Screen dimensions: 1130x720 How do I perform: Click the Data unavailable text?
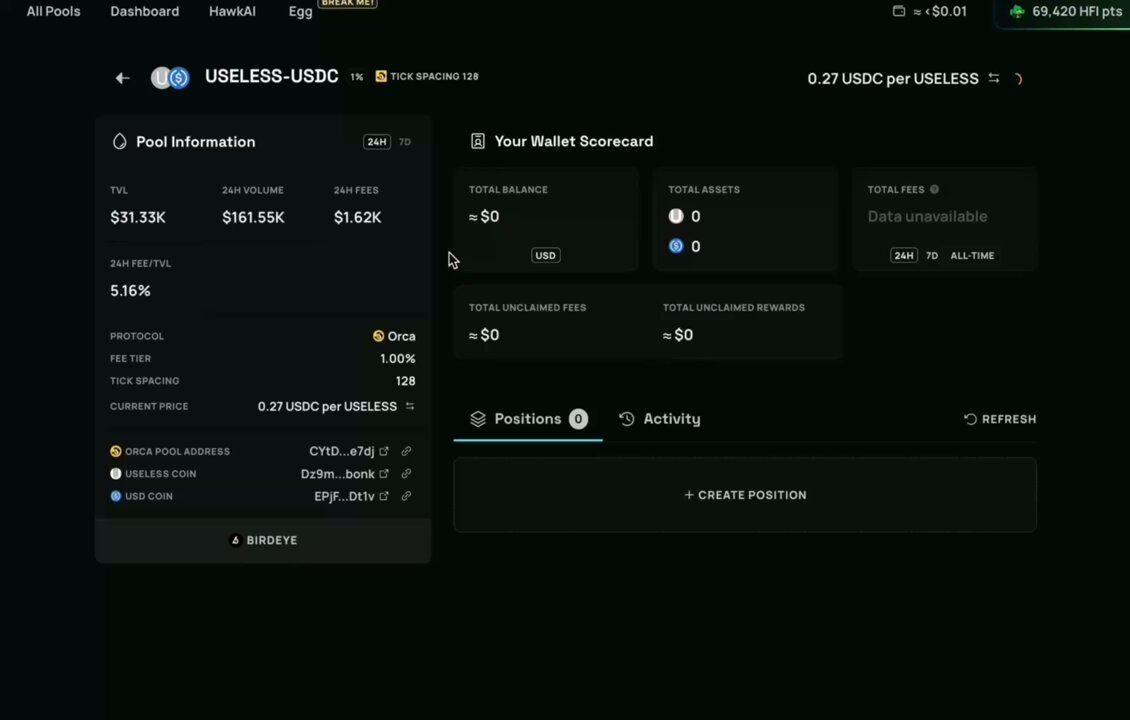(927, 216)
